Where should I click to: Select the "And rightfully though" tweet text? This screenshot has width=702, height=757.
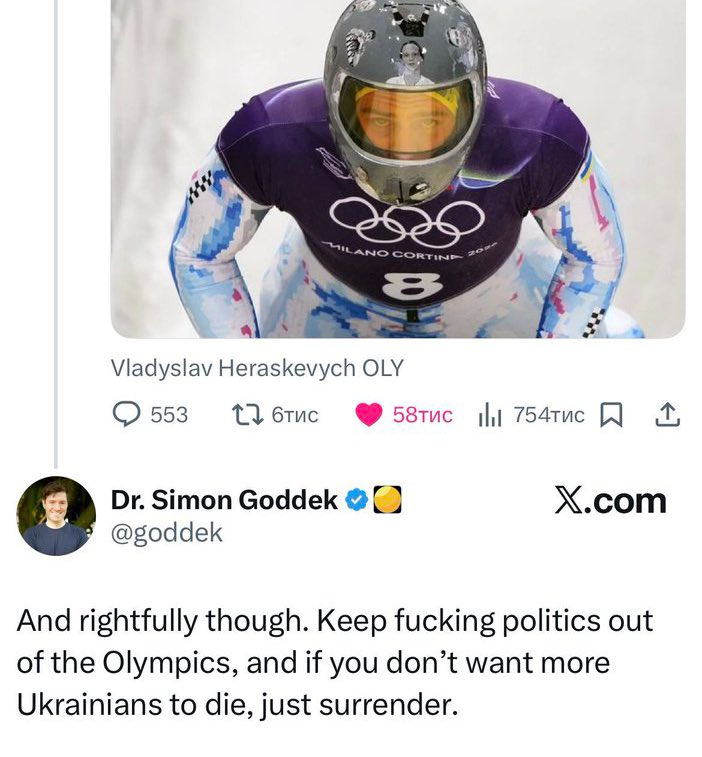[335, 662]
